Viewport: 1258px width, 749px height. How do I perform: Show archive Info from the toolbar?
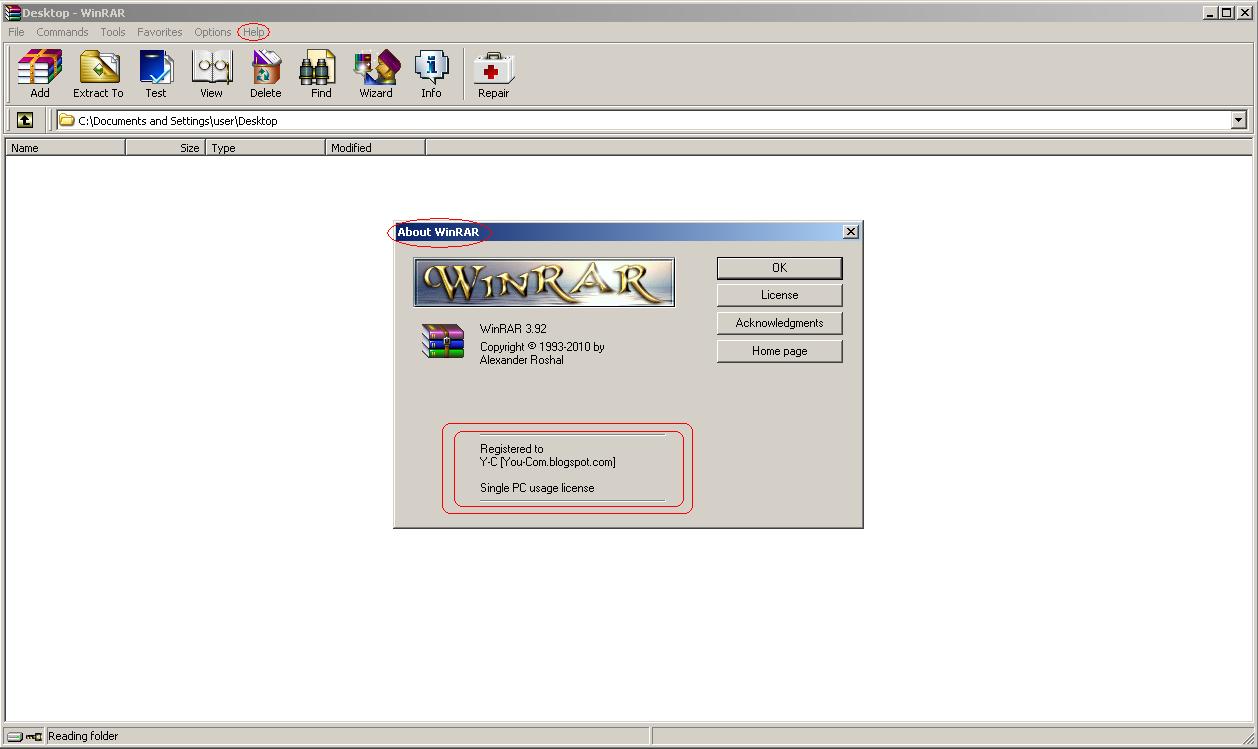pos(431,74)
